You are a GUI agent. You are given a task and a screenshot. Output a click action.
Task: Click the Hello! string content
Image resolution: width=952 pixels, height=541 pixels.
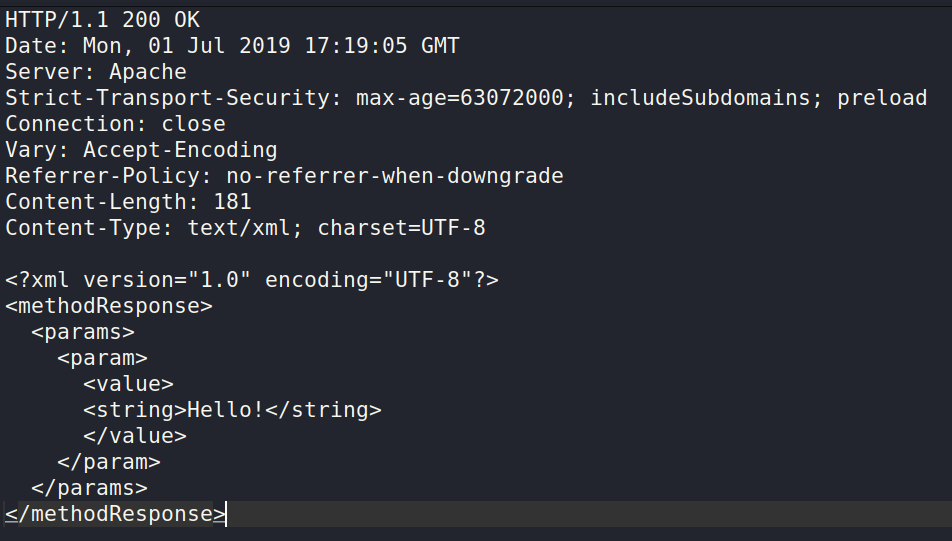pyautogui.click(x=226, y=410)
